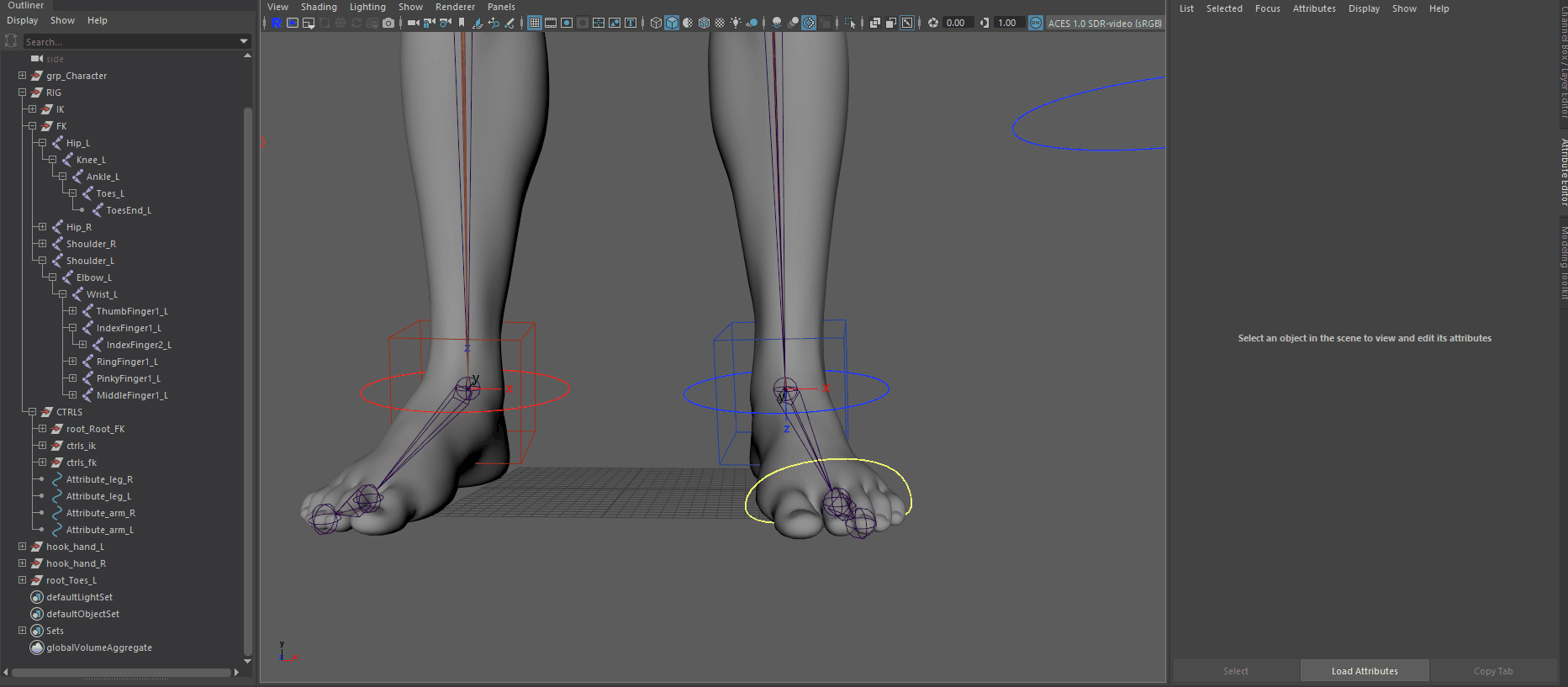Expand the Hip_R joint
The image size is (1568, 687).
tap(42, 227)
